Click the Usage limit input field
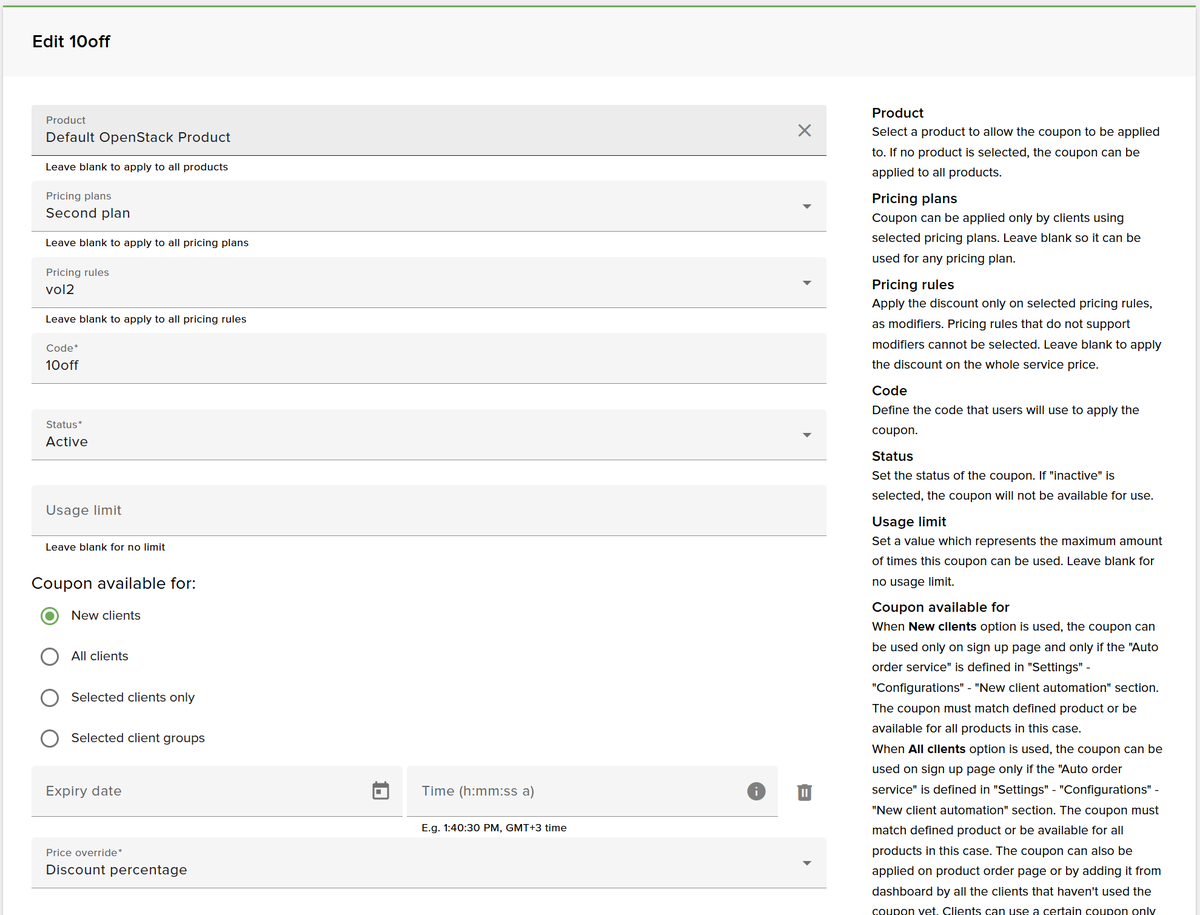 [x=429, y=510]
